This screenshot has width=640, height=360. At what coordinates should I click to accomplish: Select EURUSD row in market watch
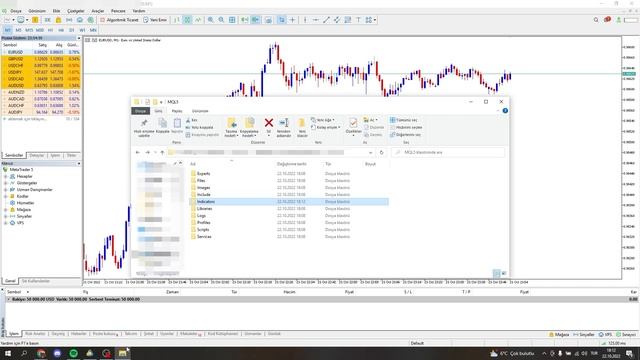41,52
